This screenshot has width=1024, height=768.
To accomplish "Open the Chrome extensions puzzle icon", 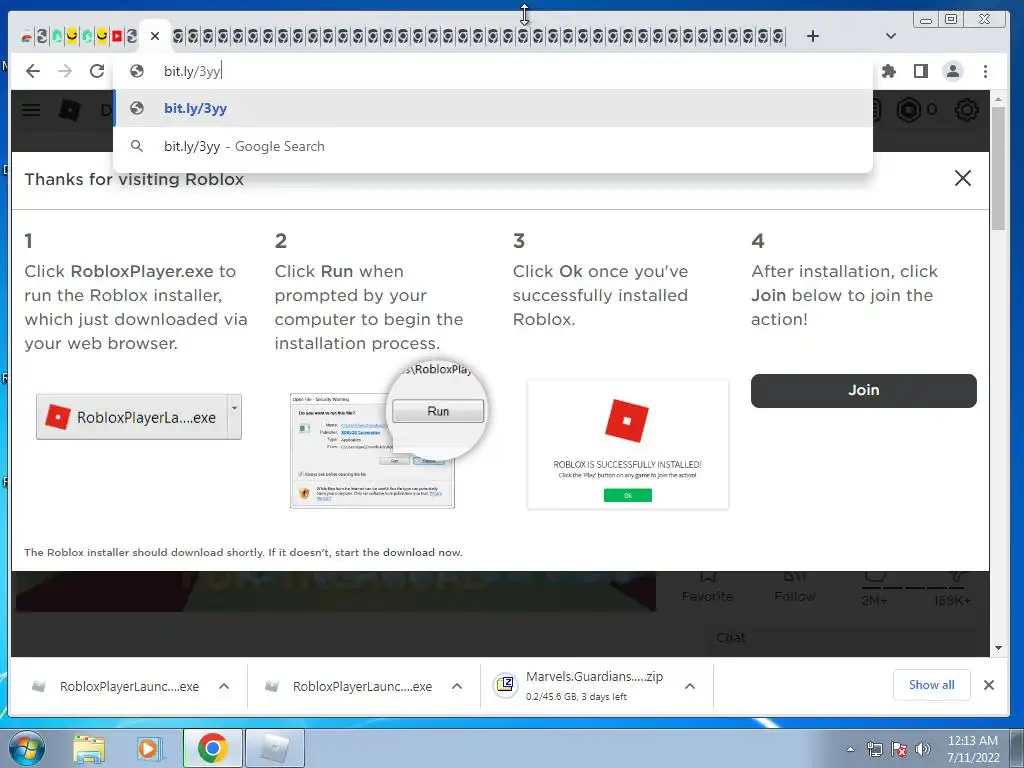I will point(888,71).
